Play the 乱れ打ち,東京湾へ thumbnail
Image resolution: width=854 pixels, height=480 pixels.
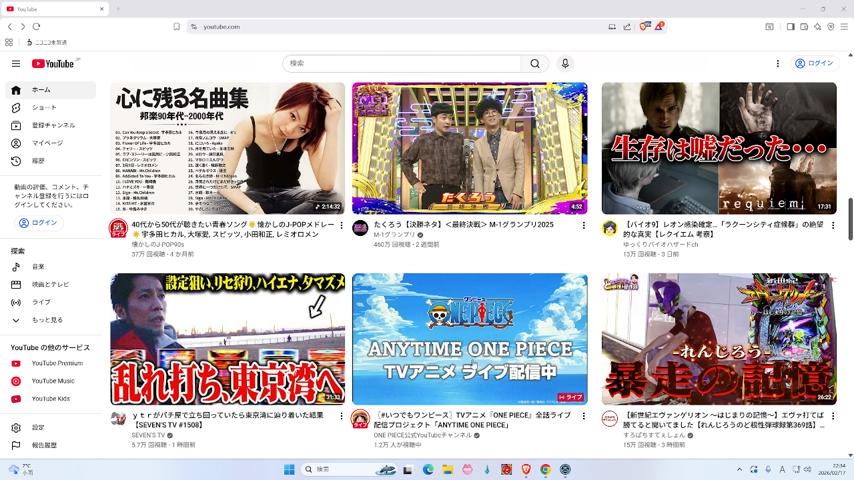point(228,339)
